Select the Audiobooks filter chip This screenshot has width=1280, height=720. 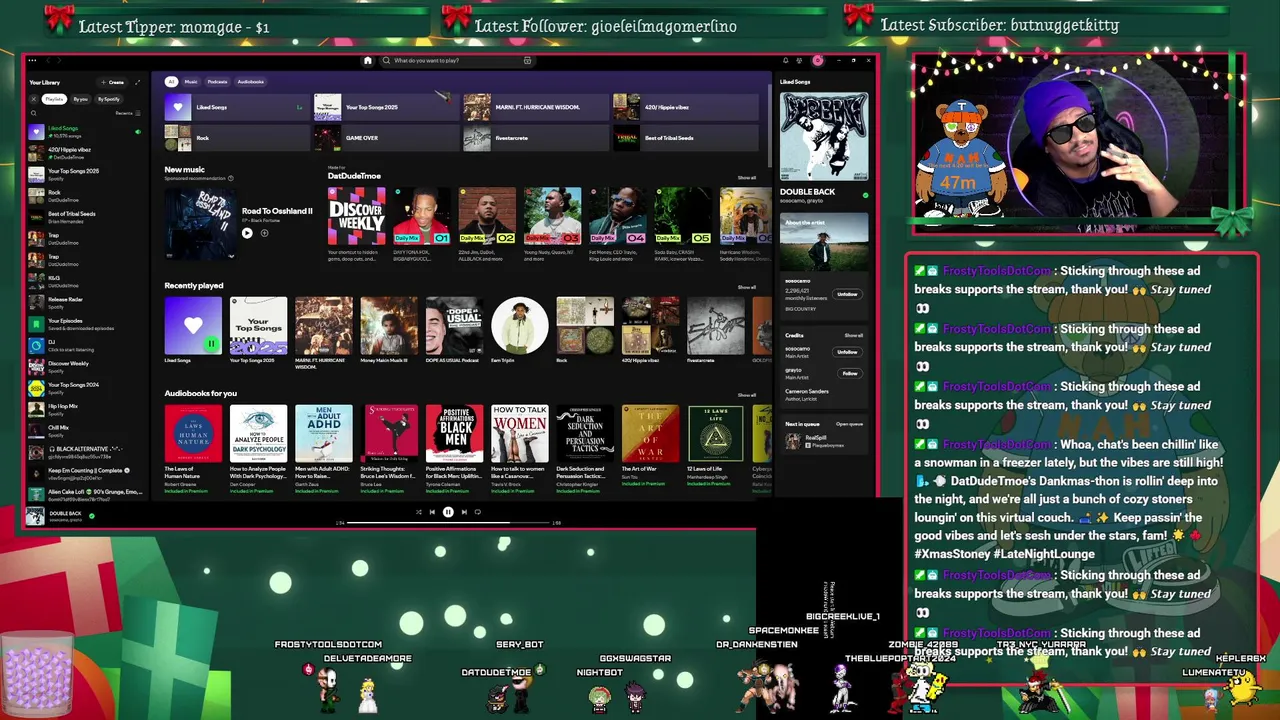tap(250, 82)
